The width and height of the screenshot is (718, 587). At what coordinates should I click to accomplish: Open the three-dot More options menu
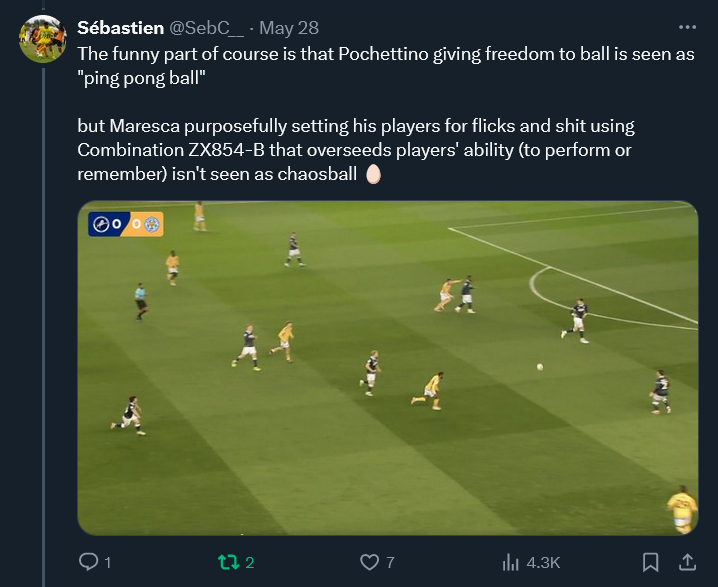coord(687,27)
